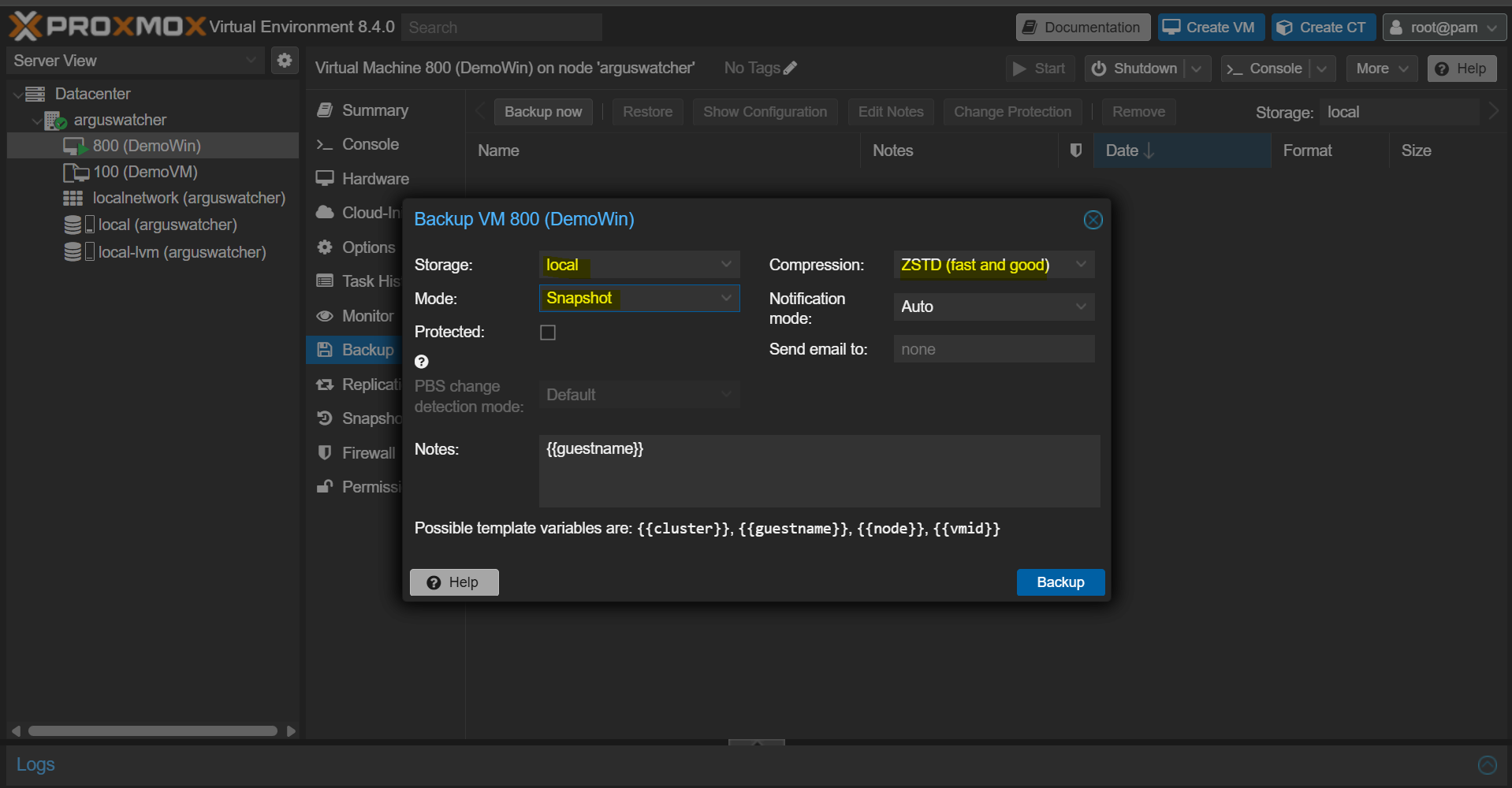1512x788 pixels.
Task: Click the Backup button in dialog
Action: 1060,582
